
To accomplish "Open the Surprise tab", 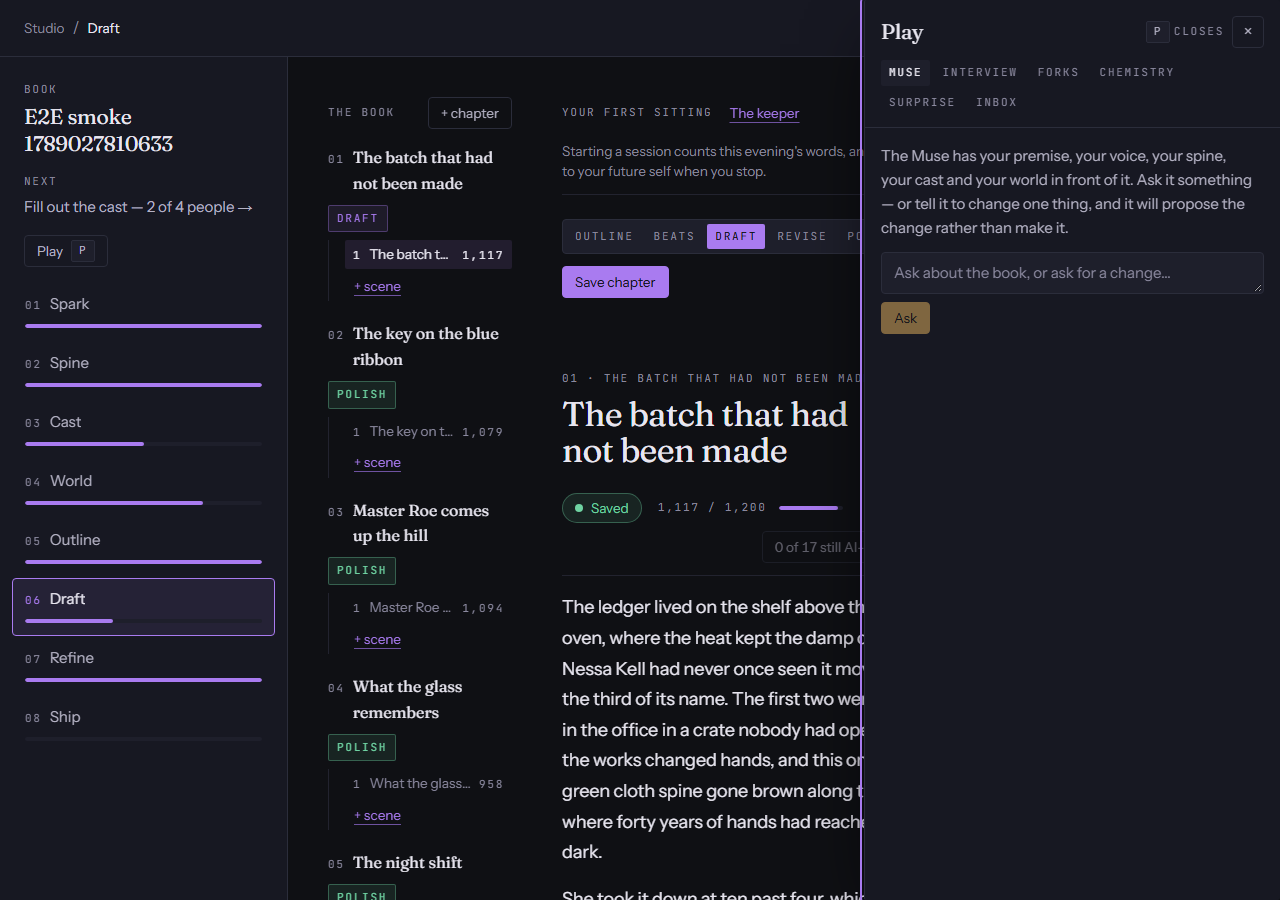I will click(922, 102).
